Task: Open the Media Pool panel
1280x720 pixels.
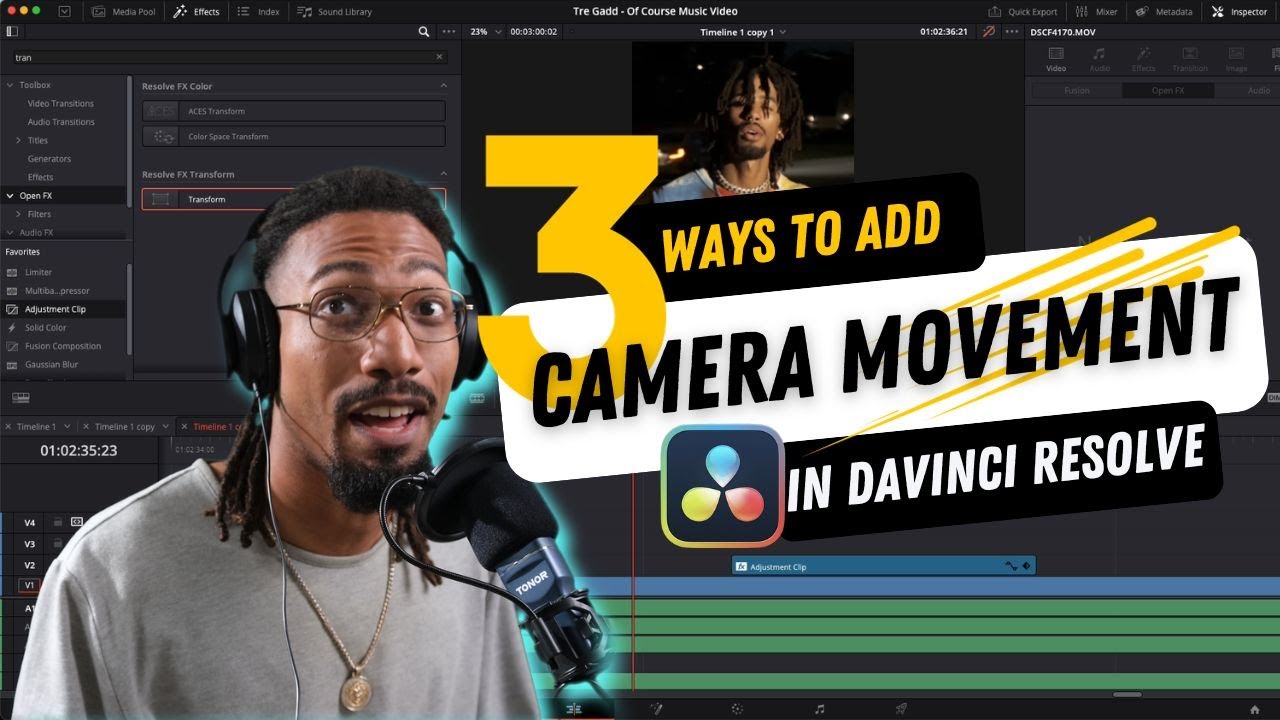Action: (125, 12)
